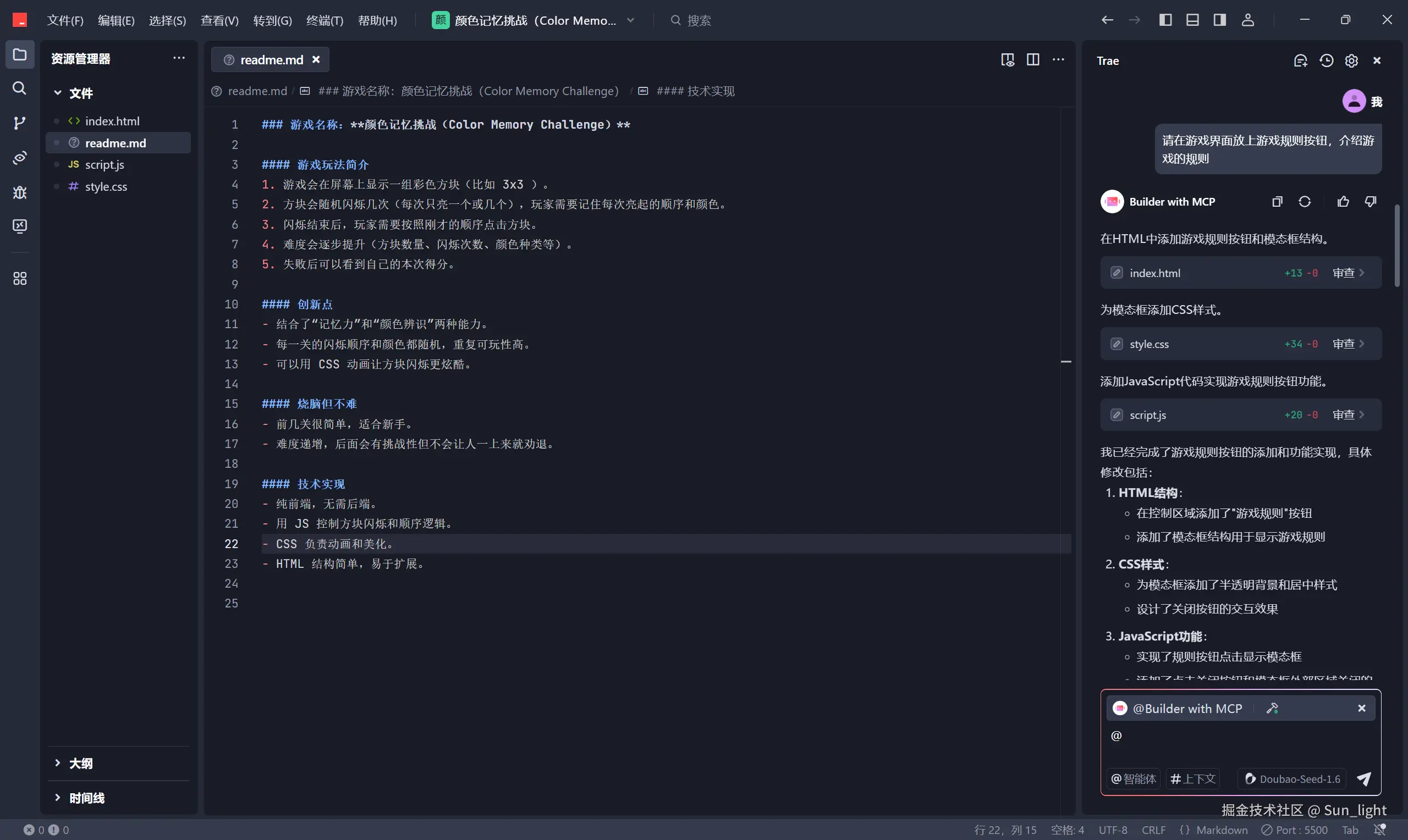Open the 终端(T) menu

point(324,20)
